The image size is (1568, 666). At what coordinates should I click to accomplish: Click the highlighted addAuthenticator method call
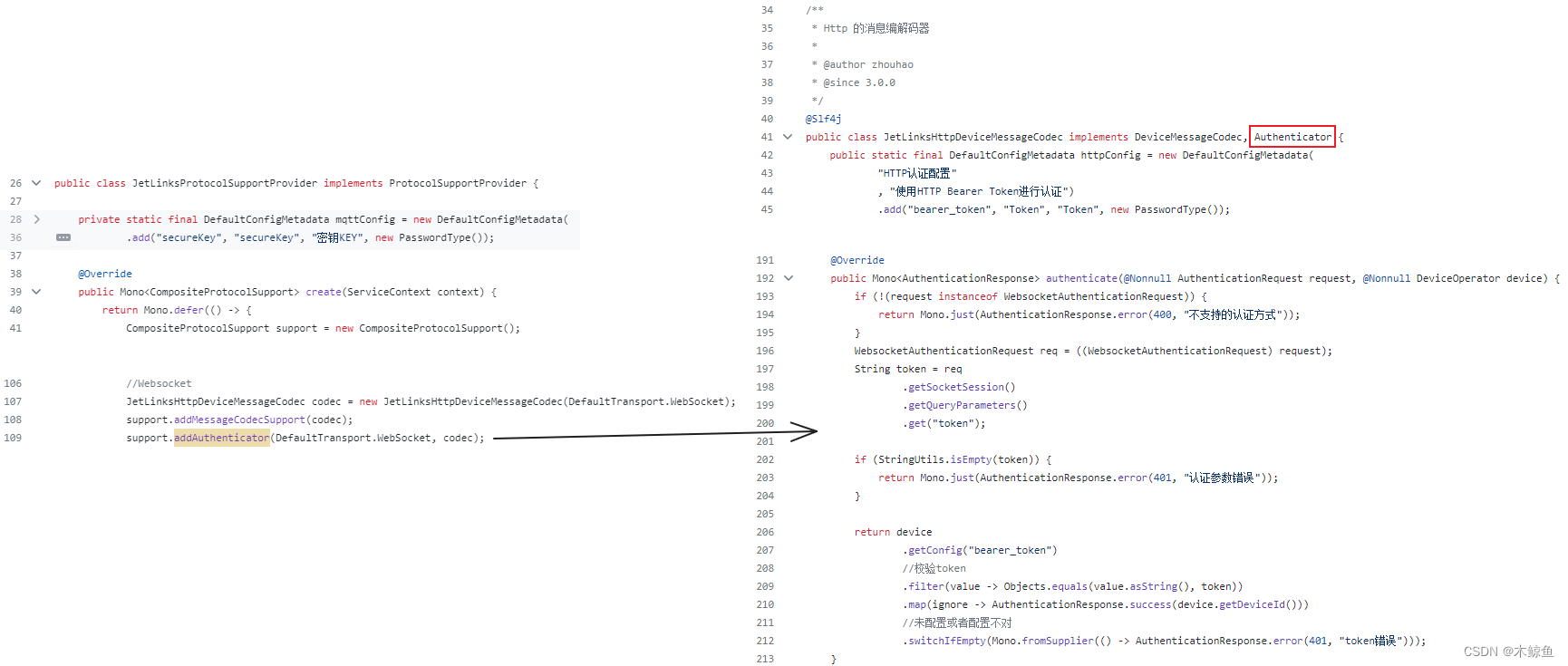[222, 438]
